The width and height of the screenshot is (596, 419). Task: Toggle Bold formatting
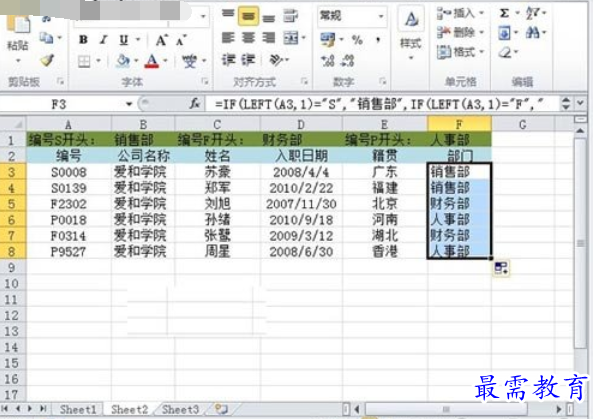pos(83,40)
